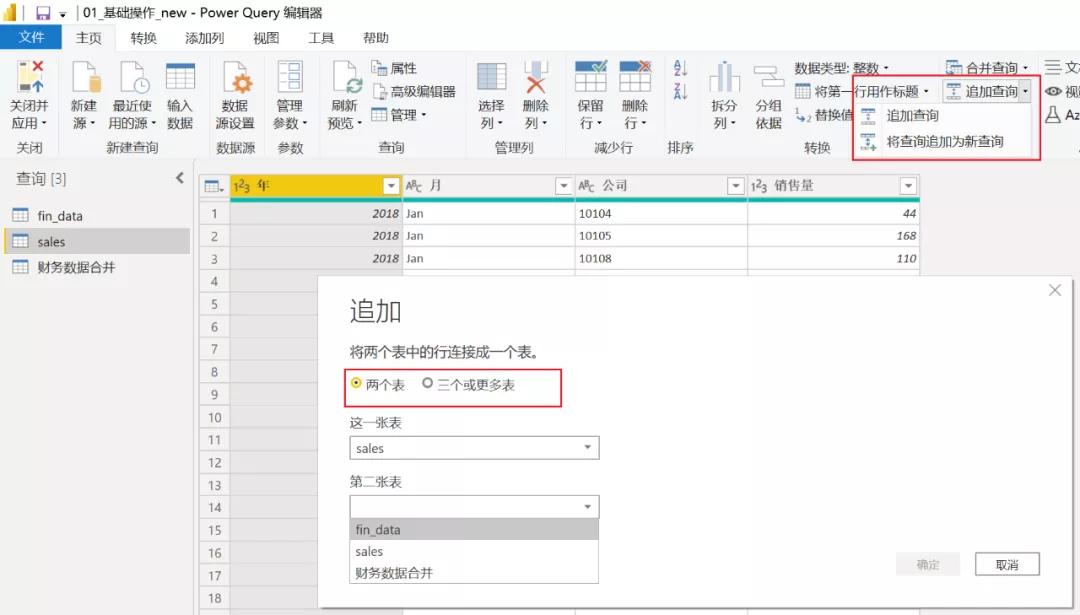Pick sales from the dropdown list
The width and height of the screenshot is (1080, 615).
(475, 552)
